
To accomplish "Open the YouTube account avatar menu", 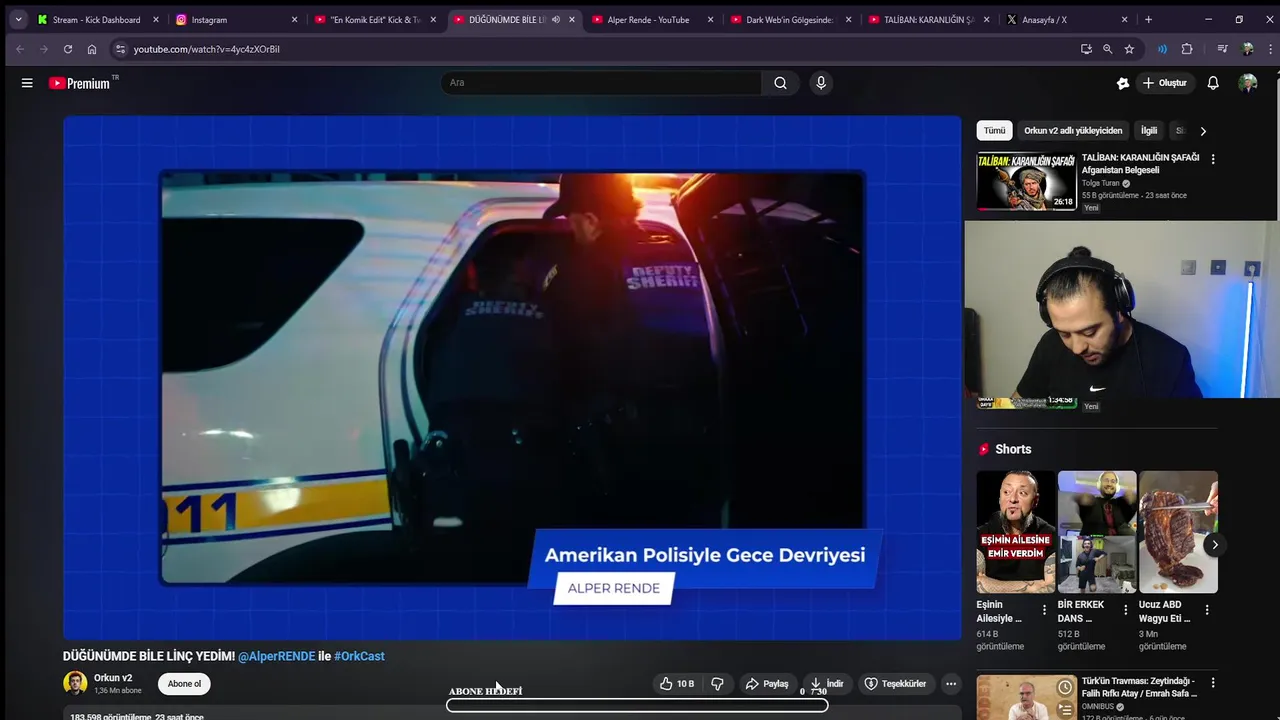I will click(x=1248, y=83).
